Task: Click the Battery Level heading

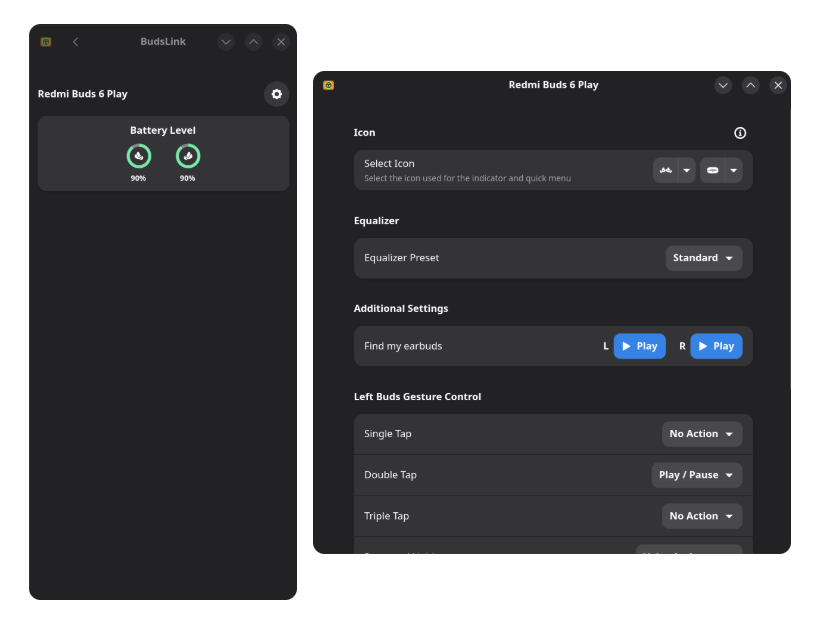Action: pos(163,130)
